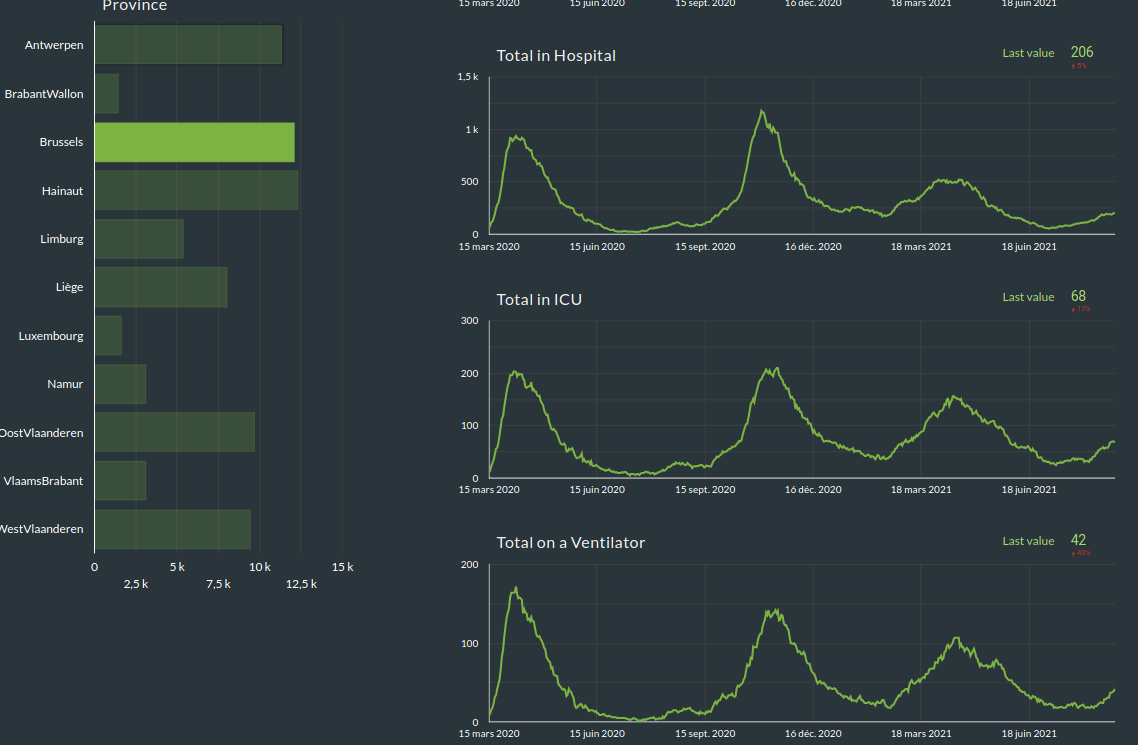Filter by the WestVlaanderen bar
This screenshot has width=1138, height=745.
(172, 529)
